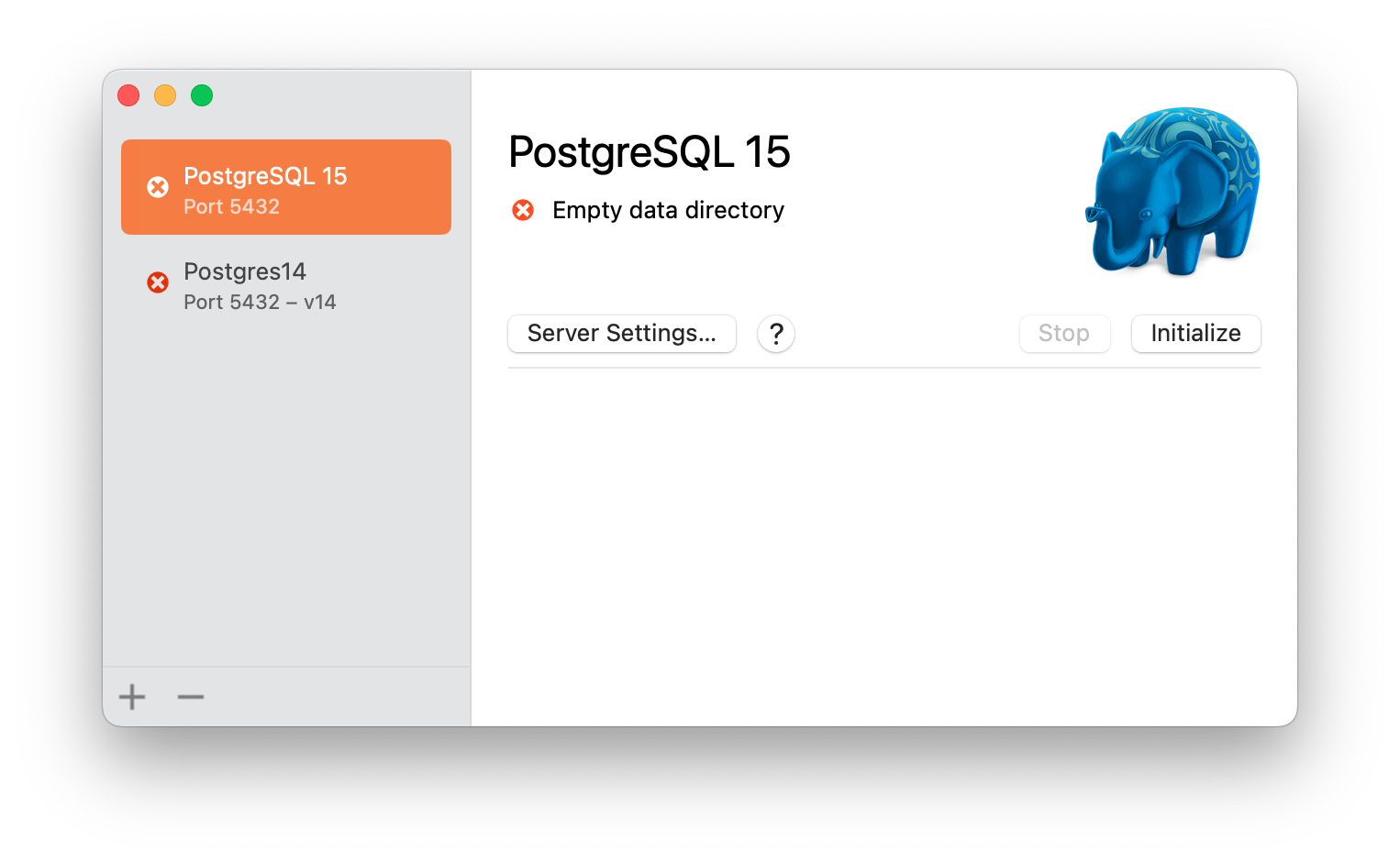The width and height of the screenshot is (1400, 862).
Task: Click the Empty data directory status text
Action: (668, 211)
